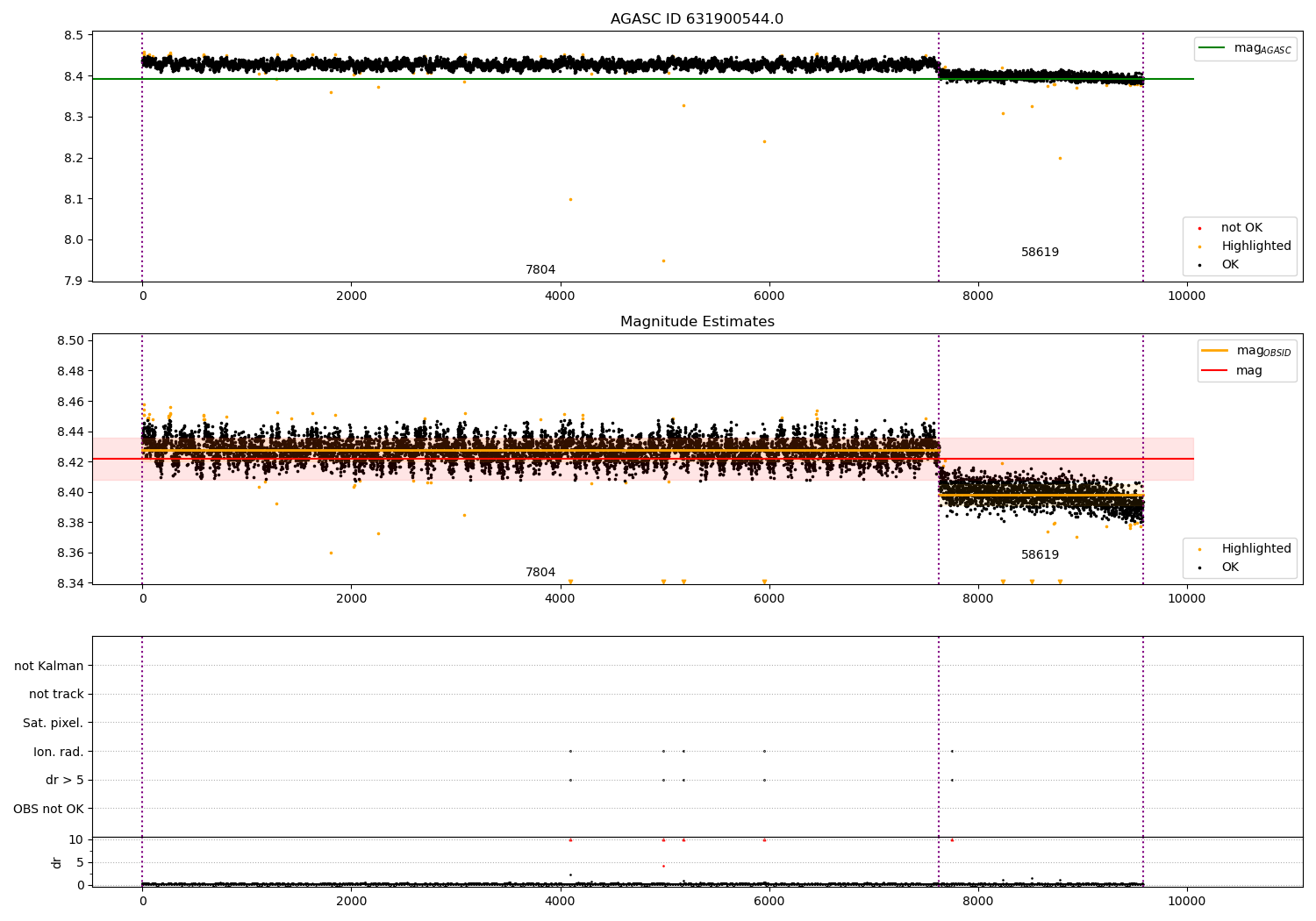Screen dimensions: 1316x921
Task: Click the 'Sat. pixel.' row label
Action: tap(54, 724)
